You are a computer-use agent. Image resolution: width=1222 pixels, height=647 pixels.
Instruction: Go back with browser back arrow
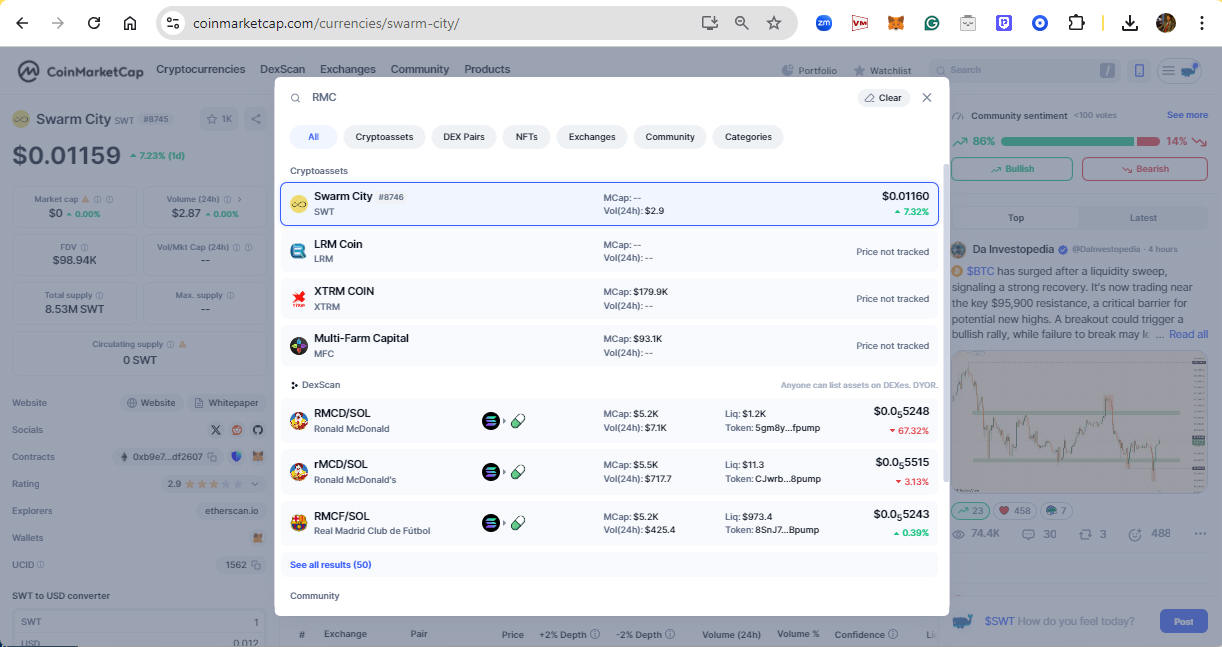(22, 23)
